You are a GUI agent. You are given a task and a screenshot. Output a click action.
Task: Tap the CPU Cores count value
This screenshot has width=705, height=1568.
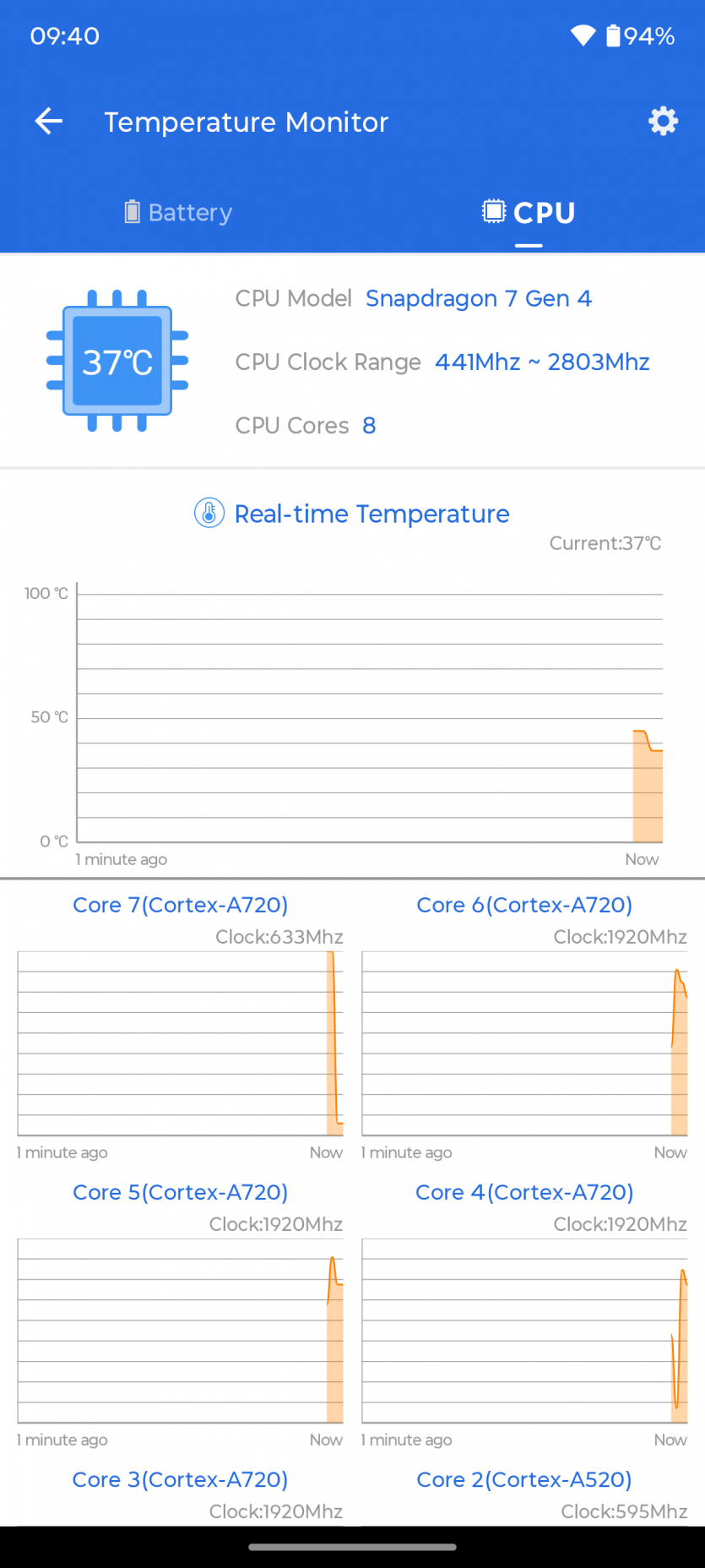[369, 425]
